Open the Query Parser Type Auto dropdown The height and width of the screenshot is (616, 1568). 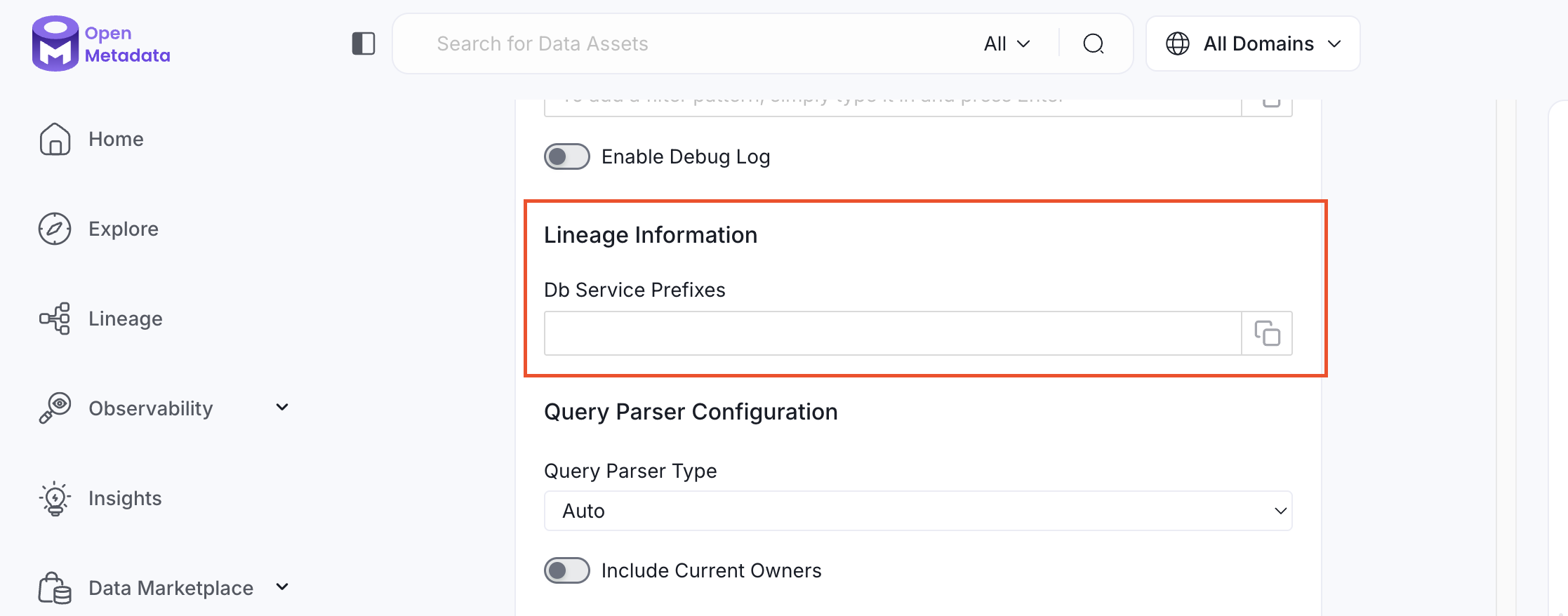pyautogui.click(x=918, y=511)
